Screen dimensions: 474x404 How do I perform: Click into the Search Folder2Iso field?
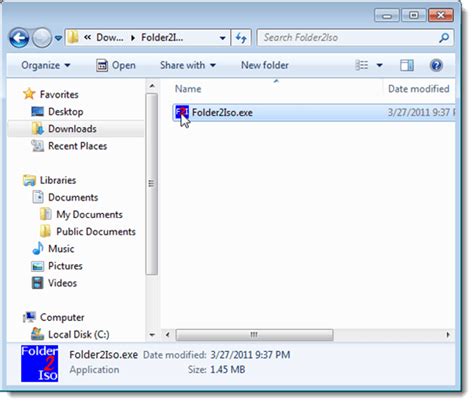click(x=355, y=38)
